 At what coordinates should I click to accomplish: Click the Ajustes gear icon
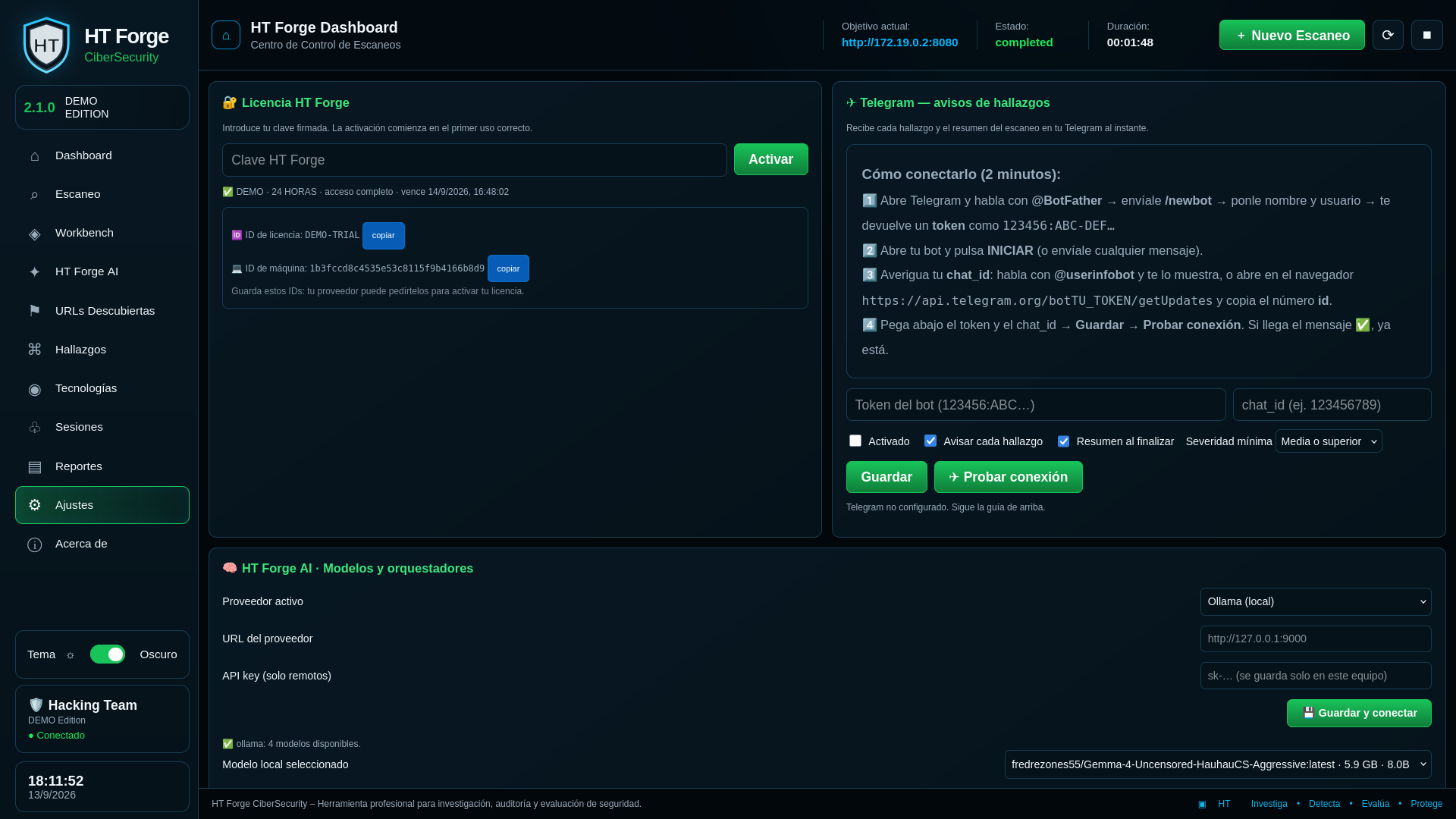(x=34, y=505)
